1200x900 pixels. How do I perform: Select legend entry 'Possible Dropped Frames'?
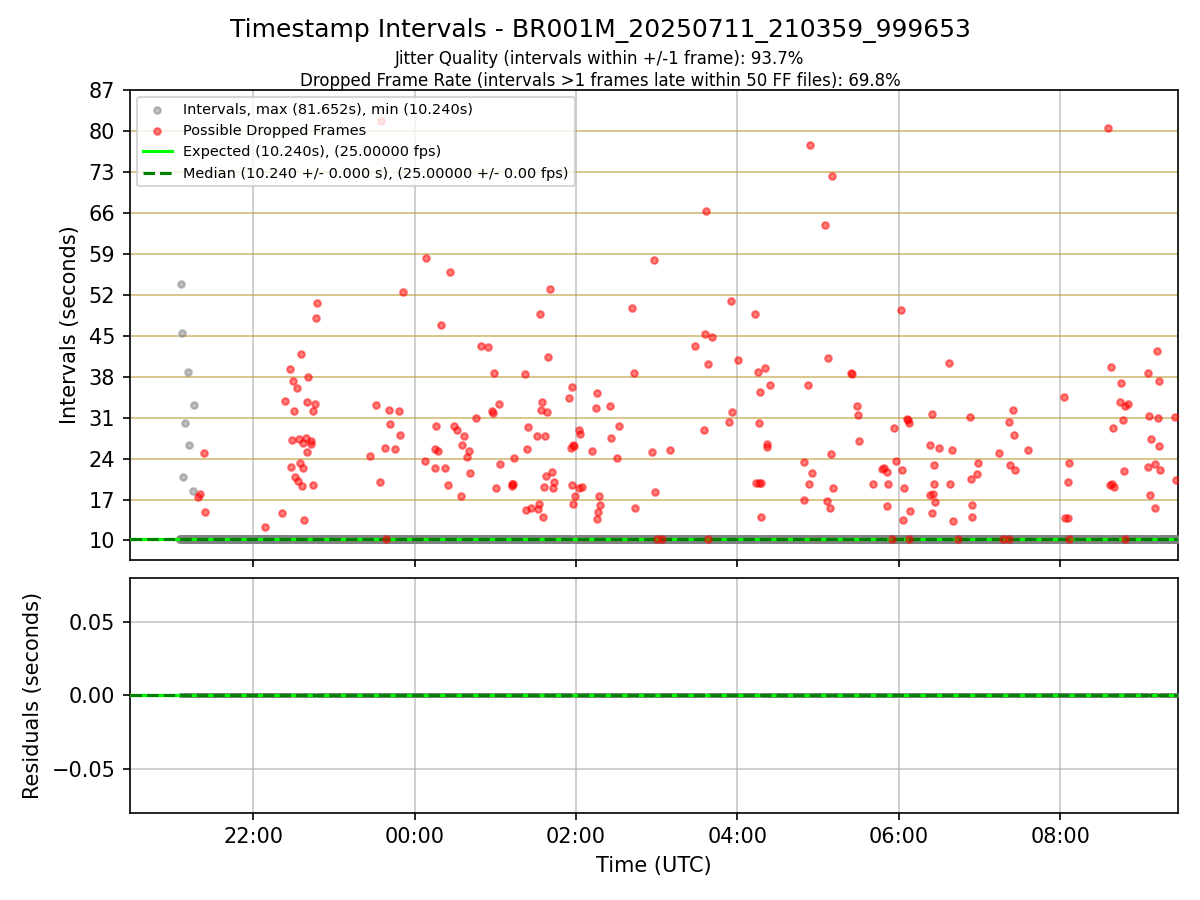(274, 130)
